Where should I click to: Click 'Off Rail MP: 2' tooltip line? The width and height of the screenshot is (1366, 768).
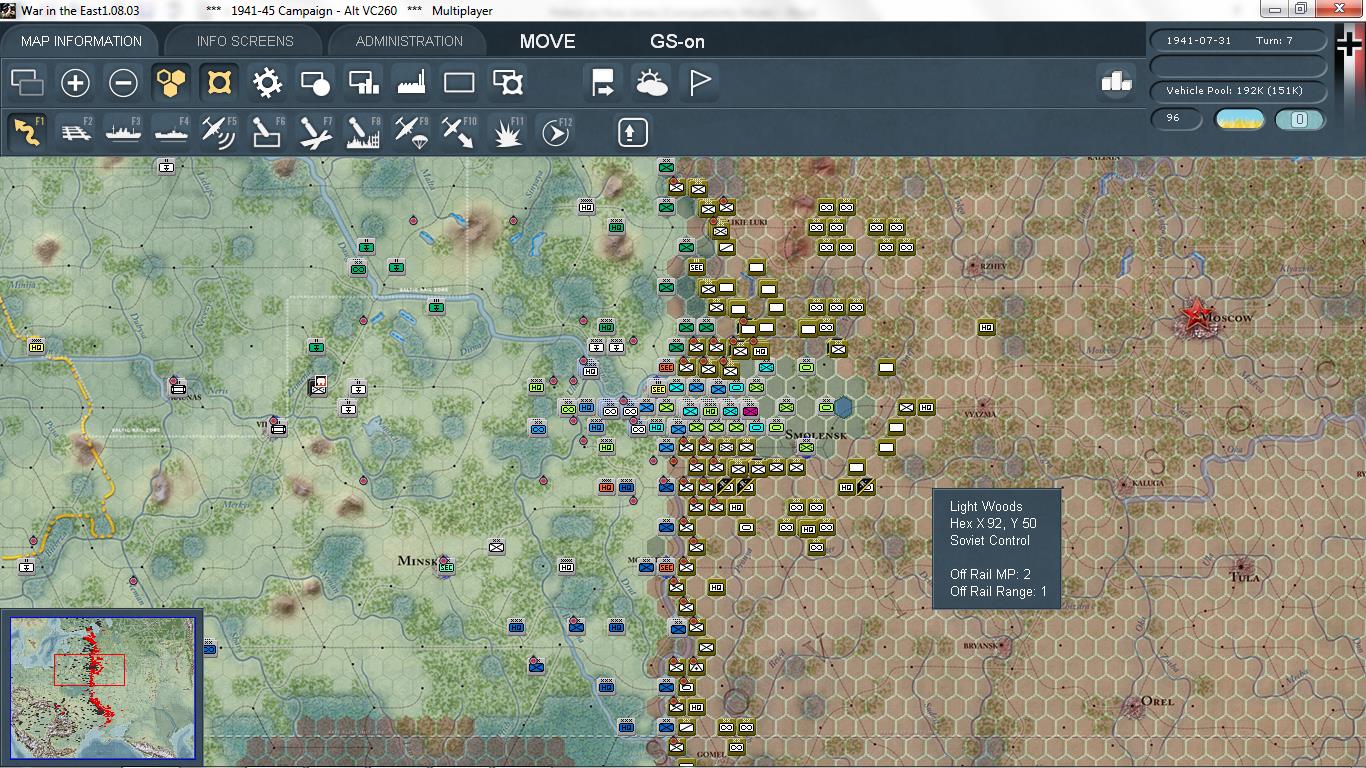[990, 574]
